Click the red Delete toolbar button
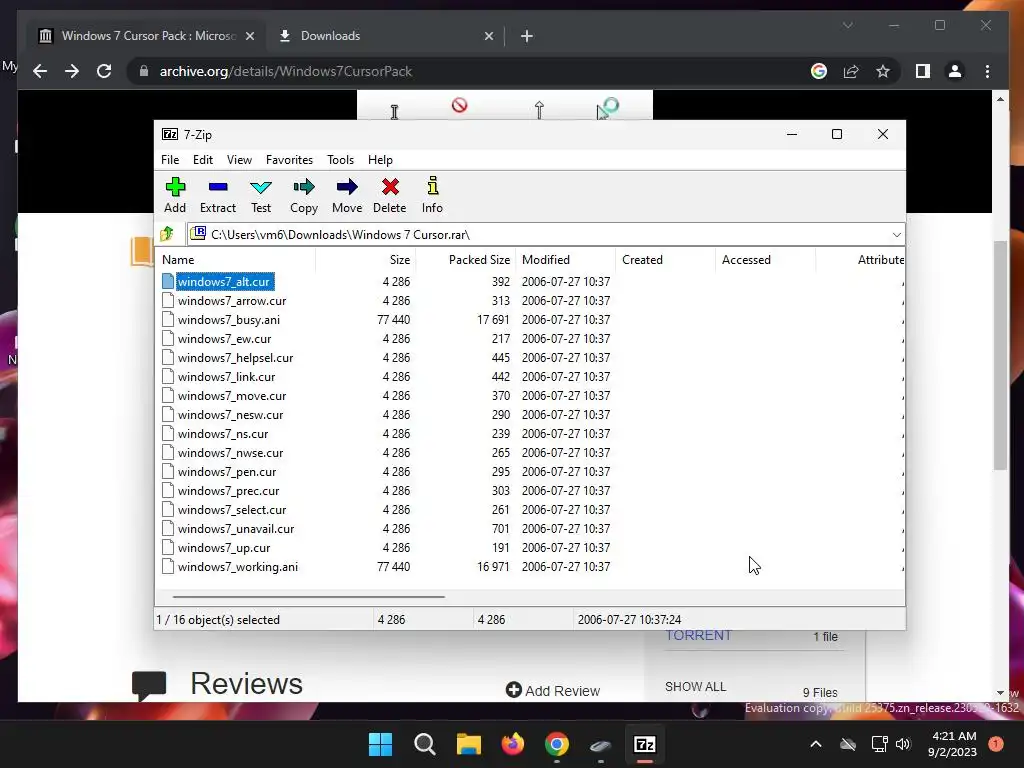 pyautogui.click(x=390, y=195)
